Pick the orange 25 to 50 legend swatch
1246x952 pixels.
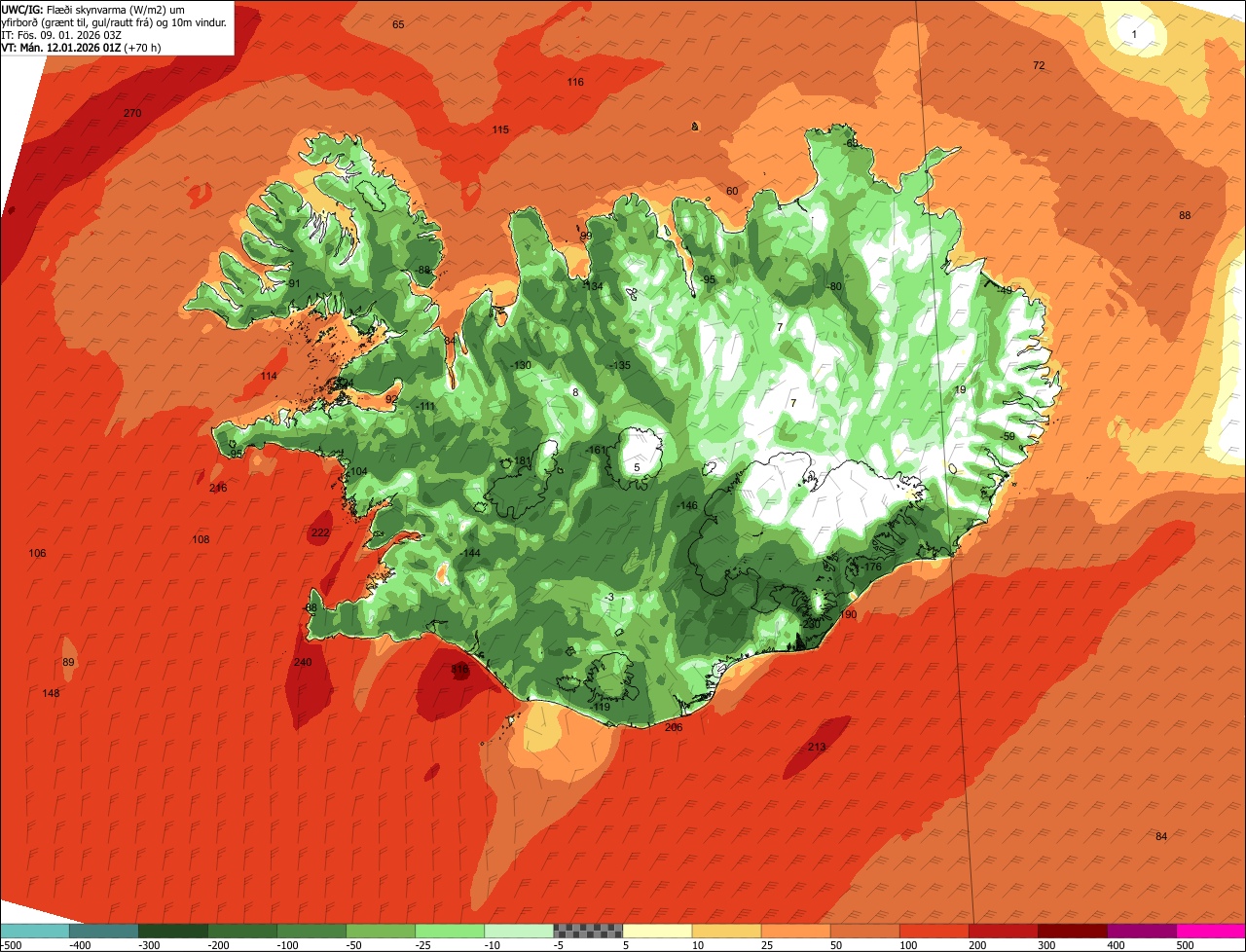795,931
